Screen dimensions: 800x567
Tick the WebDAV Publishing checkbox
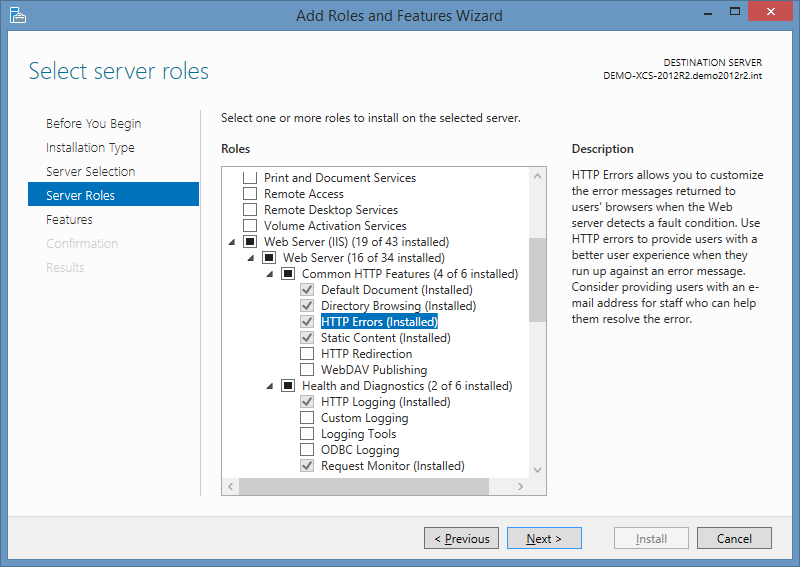[x=307, y=369]
